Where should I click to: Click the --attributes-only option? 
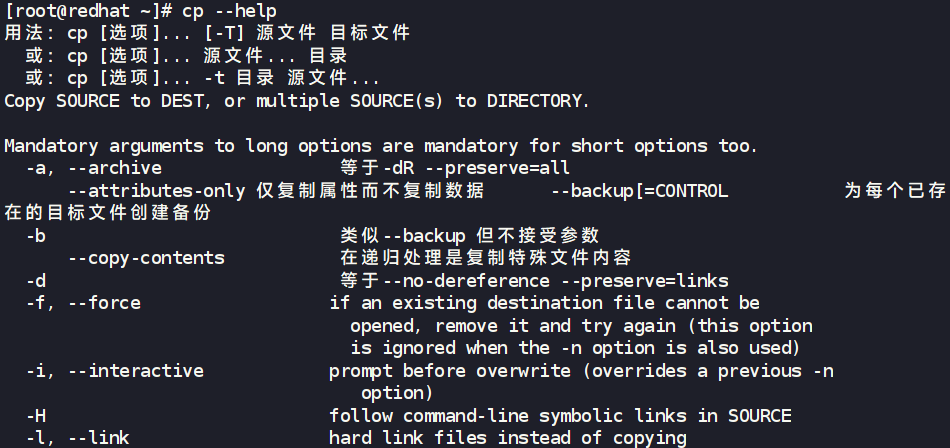point(156,191)
